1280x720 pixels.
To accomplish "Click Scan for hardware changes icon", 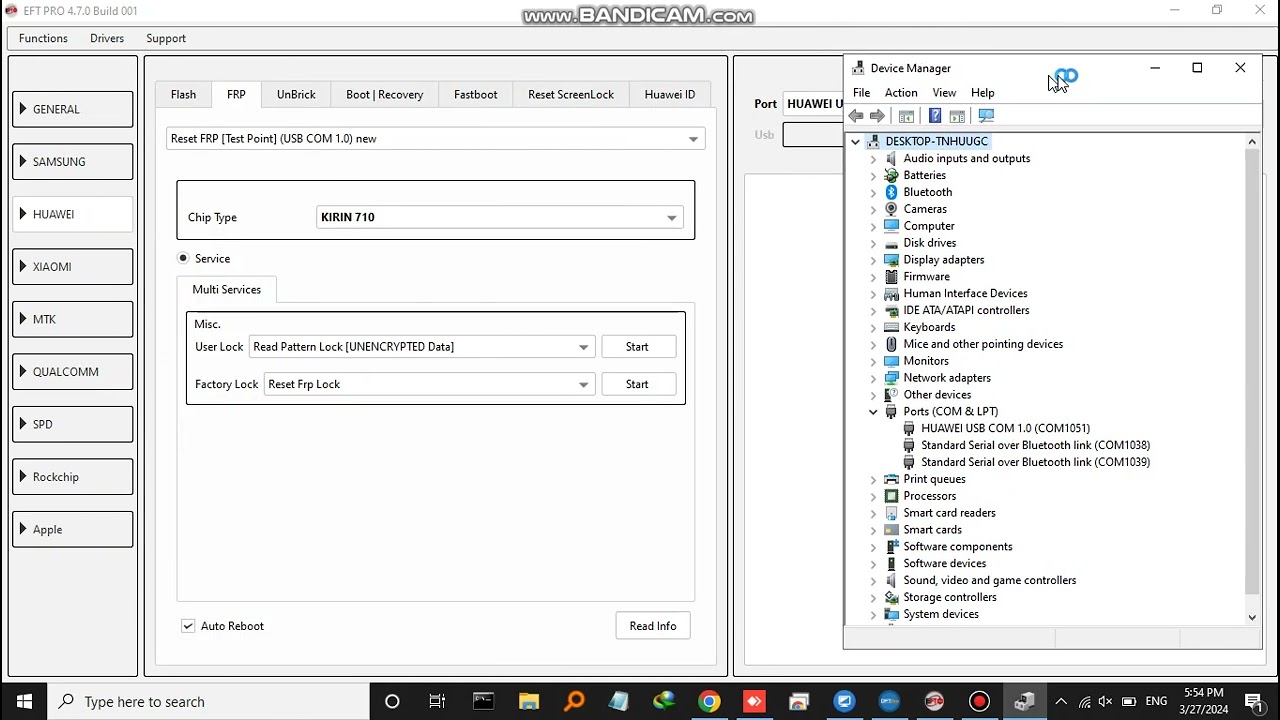I will 986,116.
